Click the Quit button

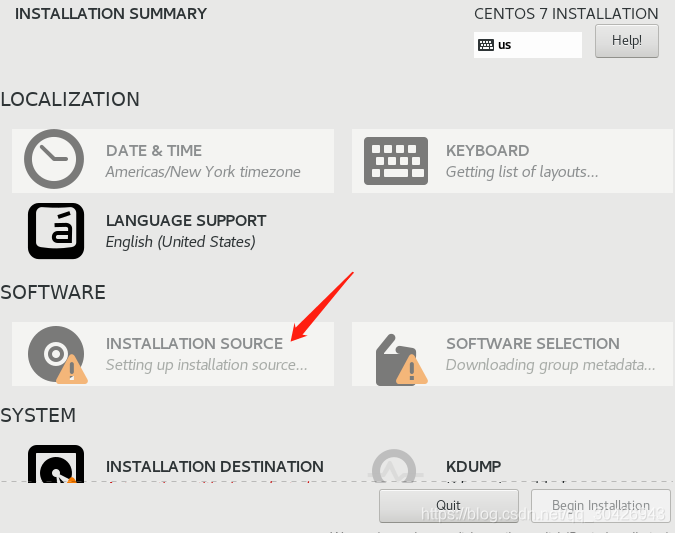(449, 505)
